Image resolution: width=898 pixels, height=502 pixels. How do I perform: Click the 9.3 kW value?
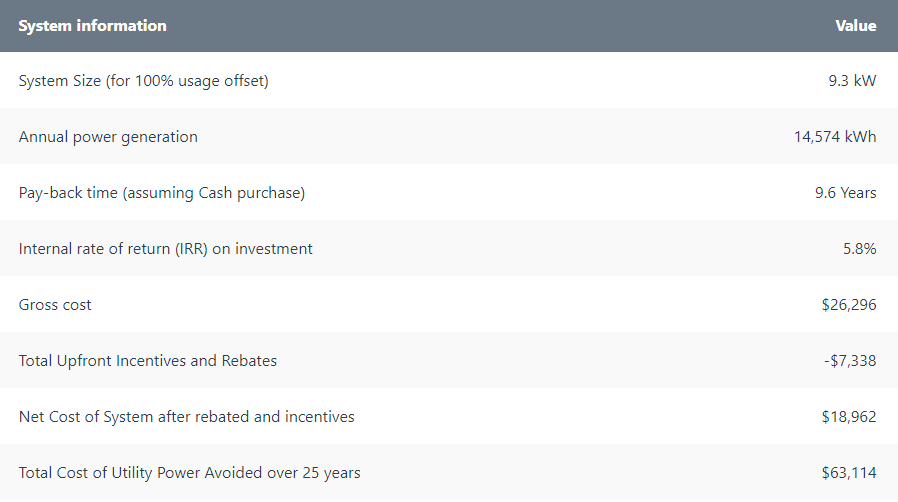tap(852, 81)
